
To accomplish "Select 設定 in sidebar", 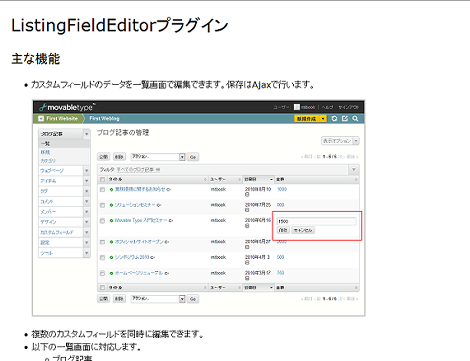I will tap(45, 243).
